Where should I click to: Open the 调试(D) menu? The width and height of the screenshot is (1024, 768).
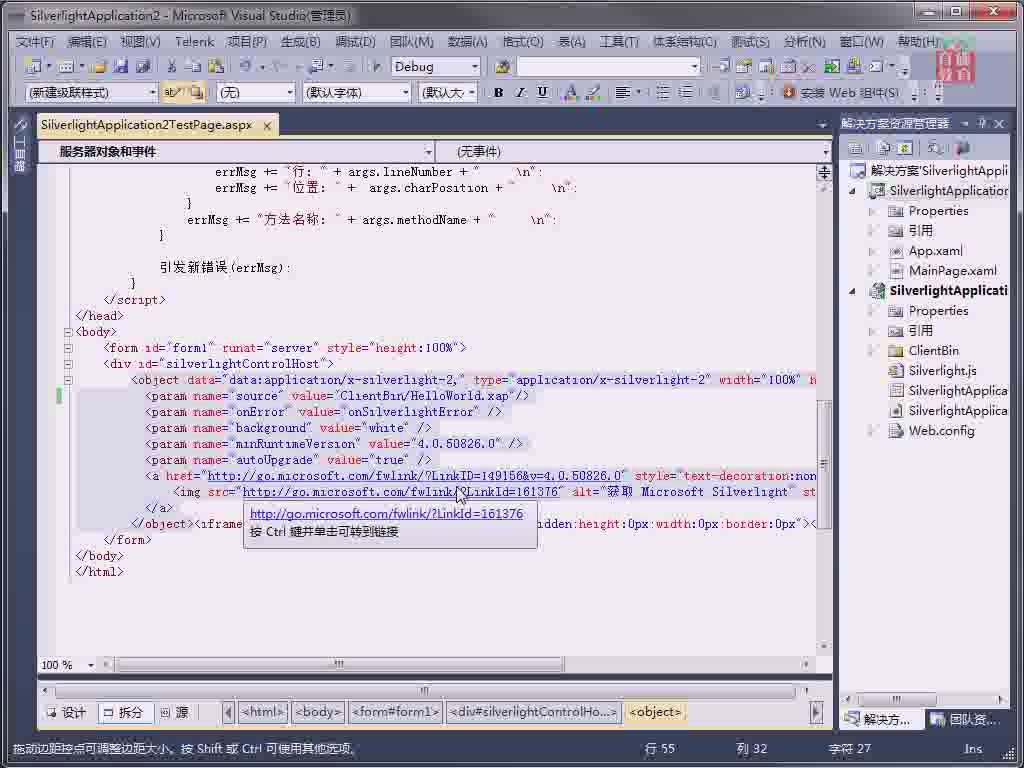tap(355, 42)
